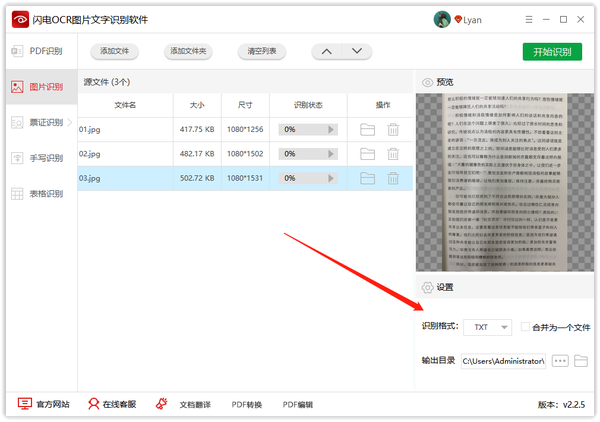The height and width of the screenshot is (422, 600).
Task: Delete 02.jpg using its trash icon
Action: click(393, 153)
